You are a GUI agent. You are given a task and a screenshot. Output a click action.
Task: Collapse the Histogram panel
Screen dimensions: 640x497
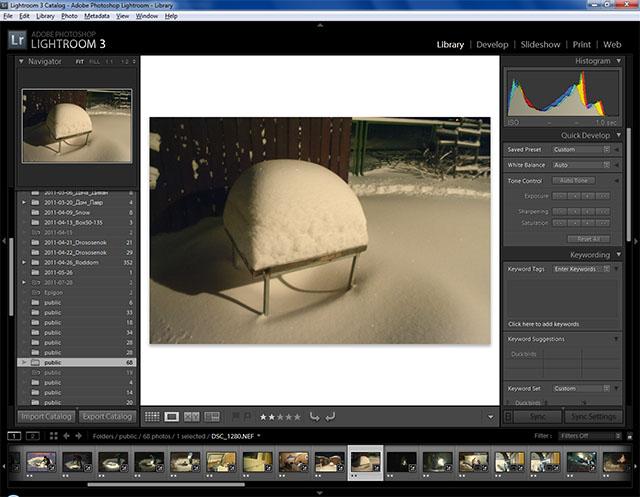click(x=619, y=61)
